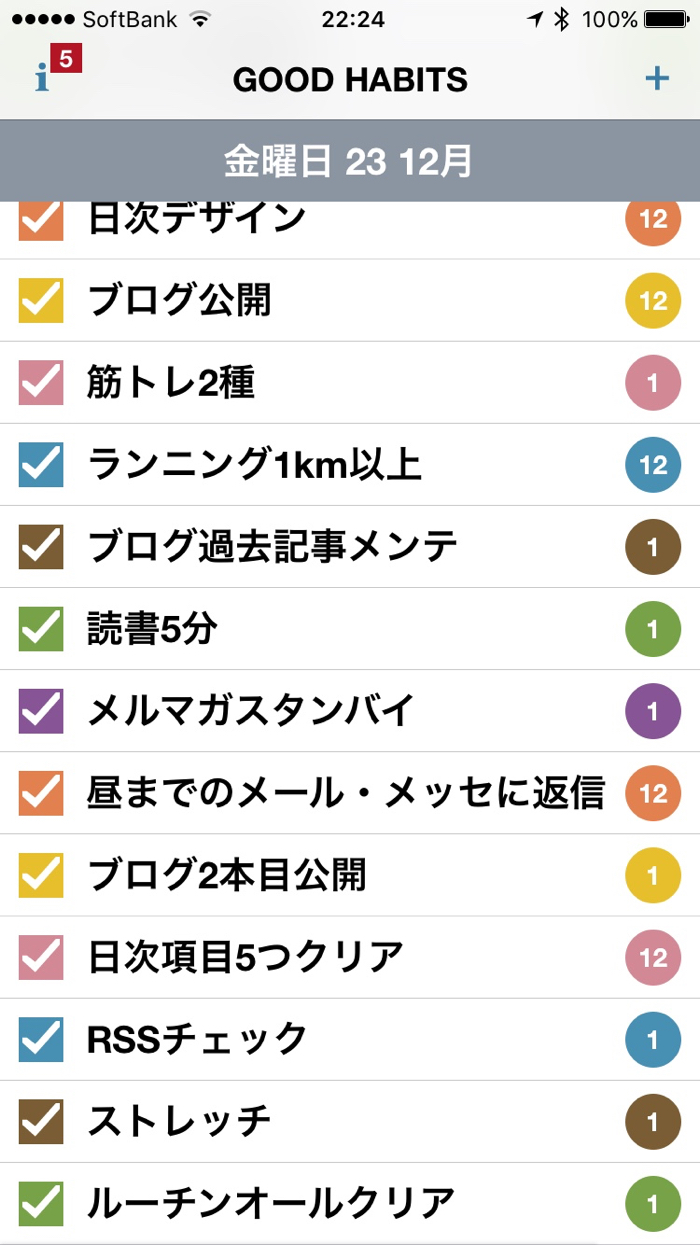The image size is (700, 1245).
Task: Toggle the ルーチンオールクリア checkbox
Action: [41, 1204]
